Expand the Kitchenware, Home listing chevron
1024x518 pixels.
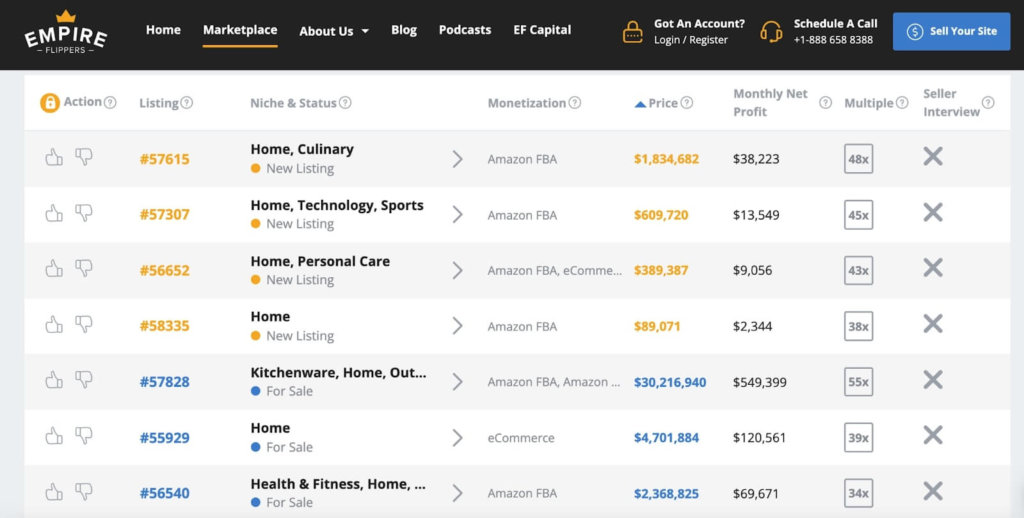(x=457, y=382)
